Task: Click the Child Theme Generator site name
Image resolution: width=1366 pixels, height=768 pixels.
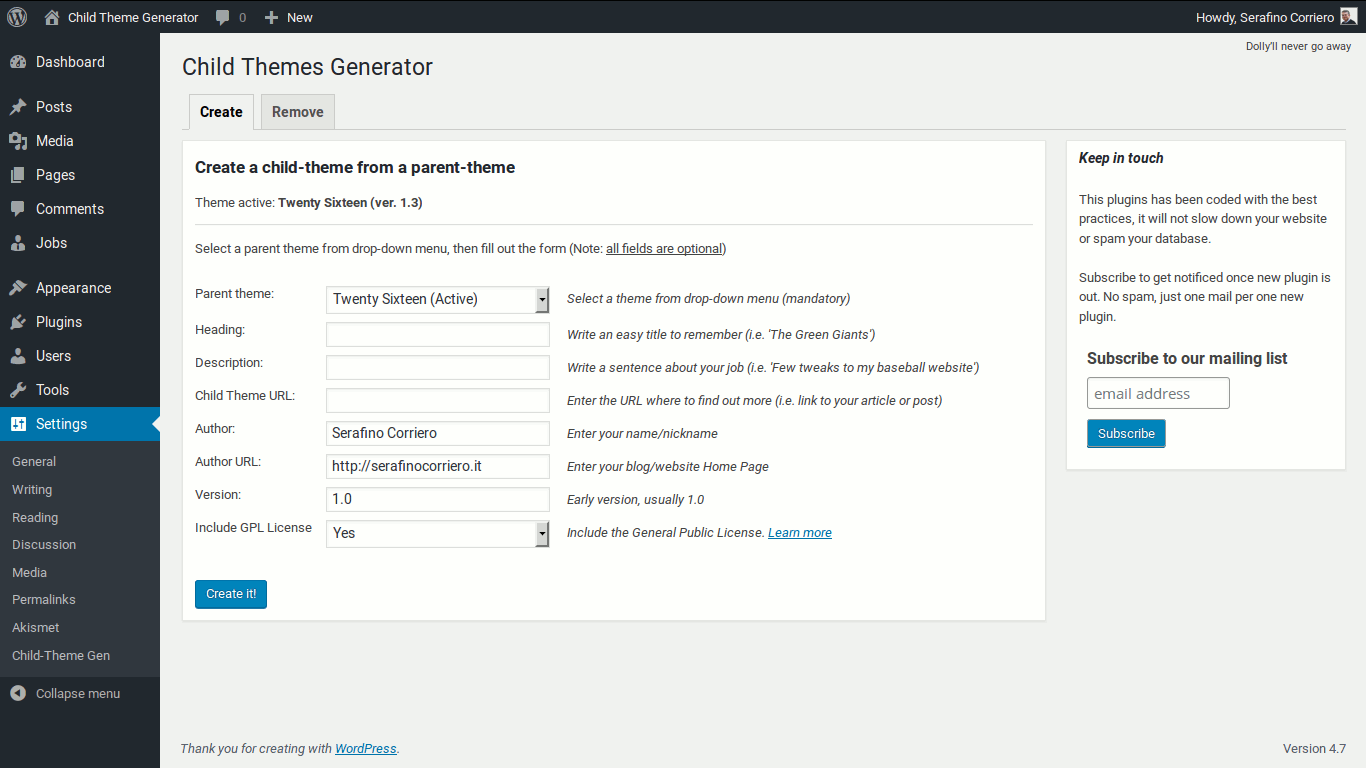Action: [x=133, y=17]
